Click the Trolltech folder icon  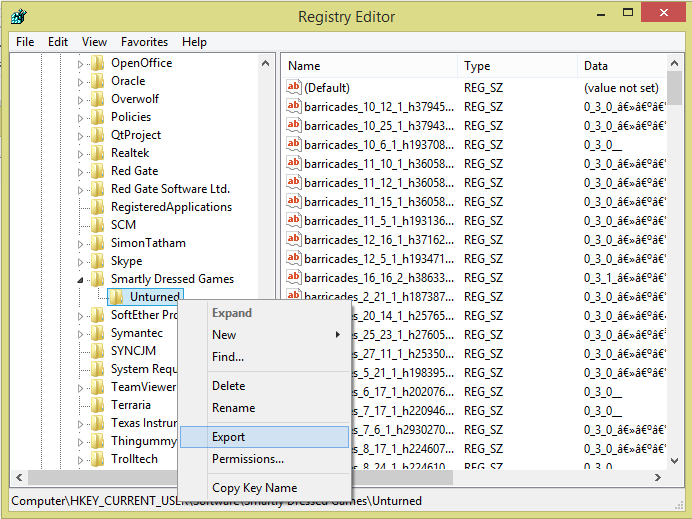98,459
